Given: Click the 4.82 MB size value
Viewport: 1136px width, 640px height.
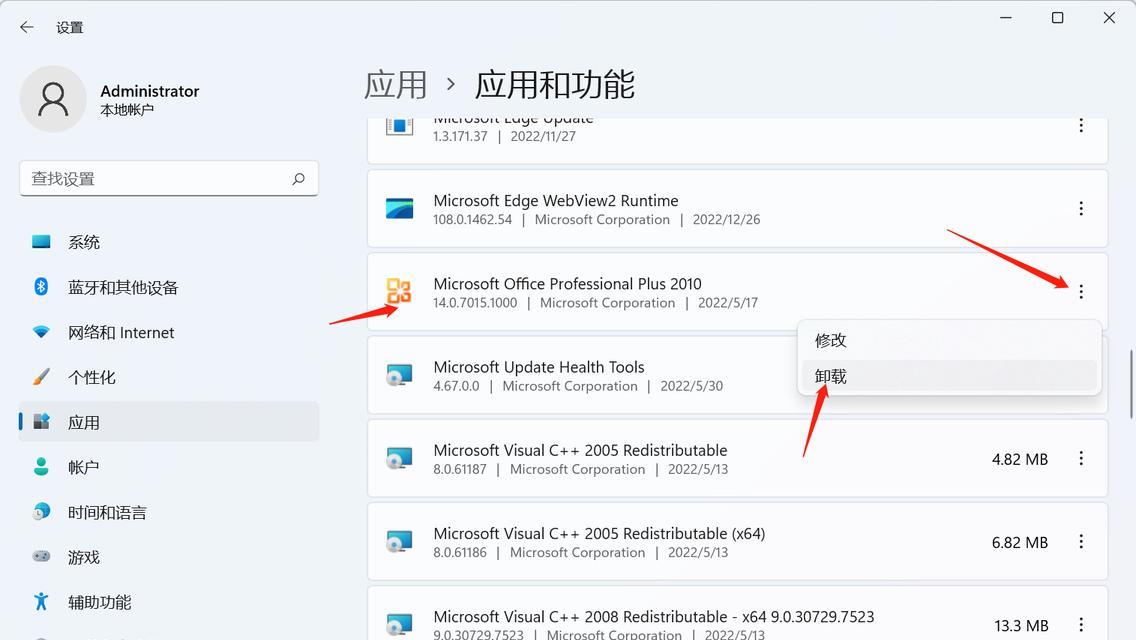Looking at the screenshot, I should coord(1020,459).
